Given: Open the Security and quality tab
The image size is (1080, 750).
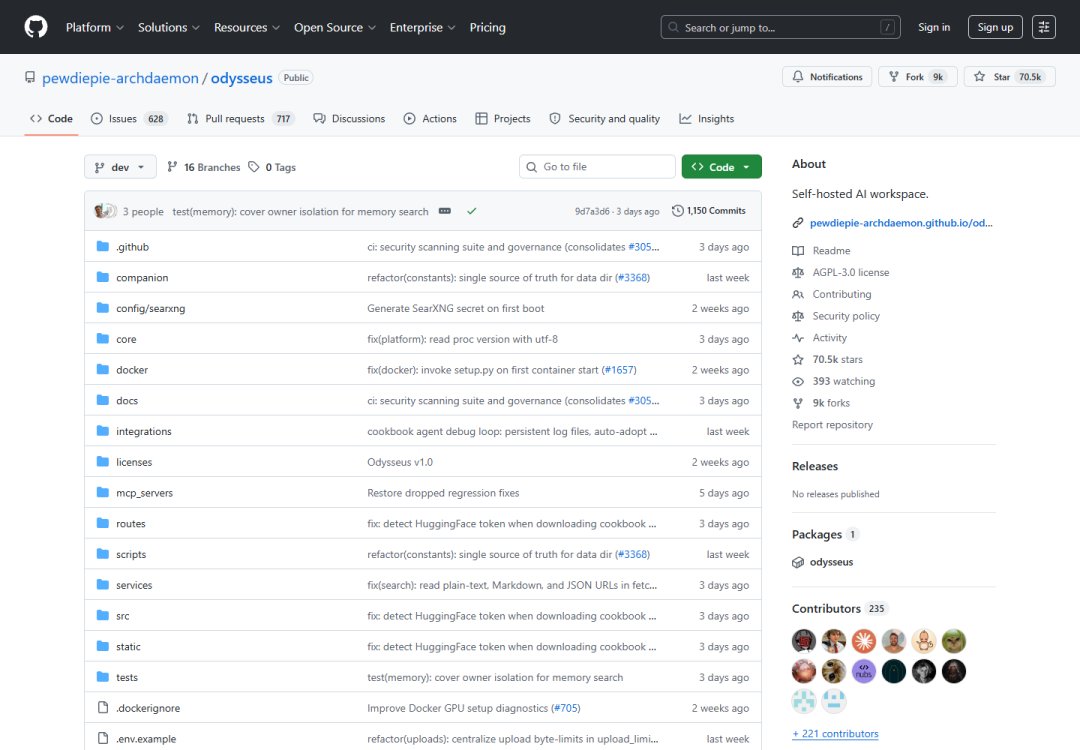Looking at the screenshot, I should point(605,118).
